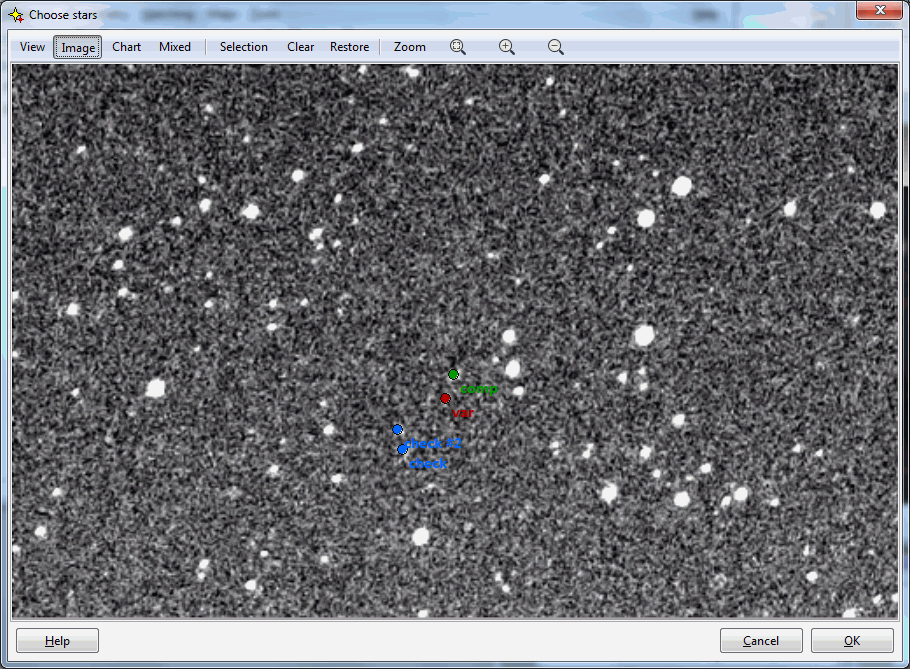Click the Help button
Viewport: 910px width, 669px height.
pyautogui.click(x=57, y=641)
